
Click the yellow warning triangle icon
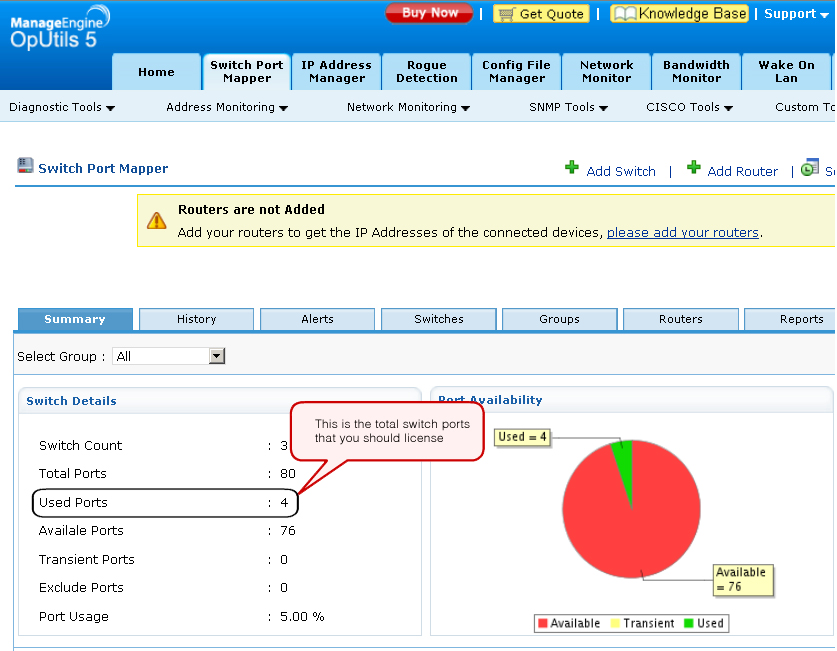pos(156,220)
